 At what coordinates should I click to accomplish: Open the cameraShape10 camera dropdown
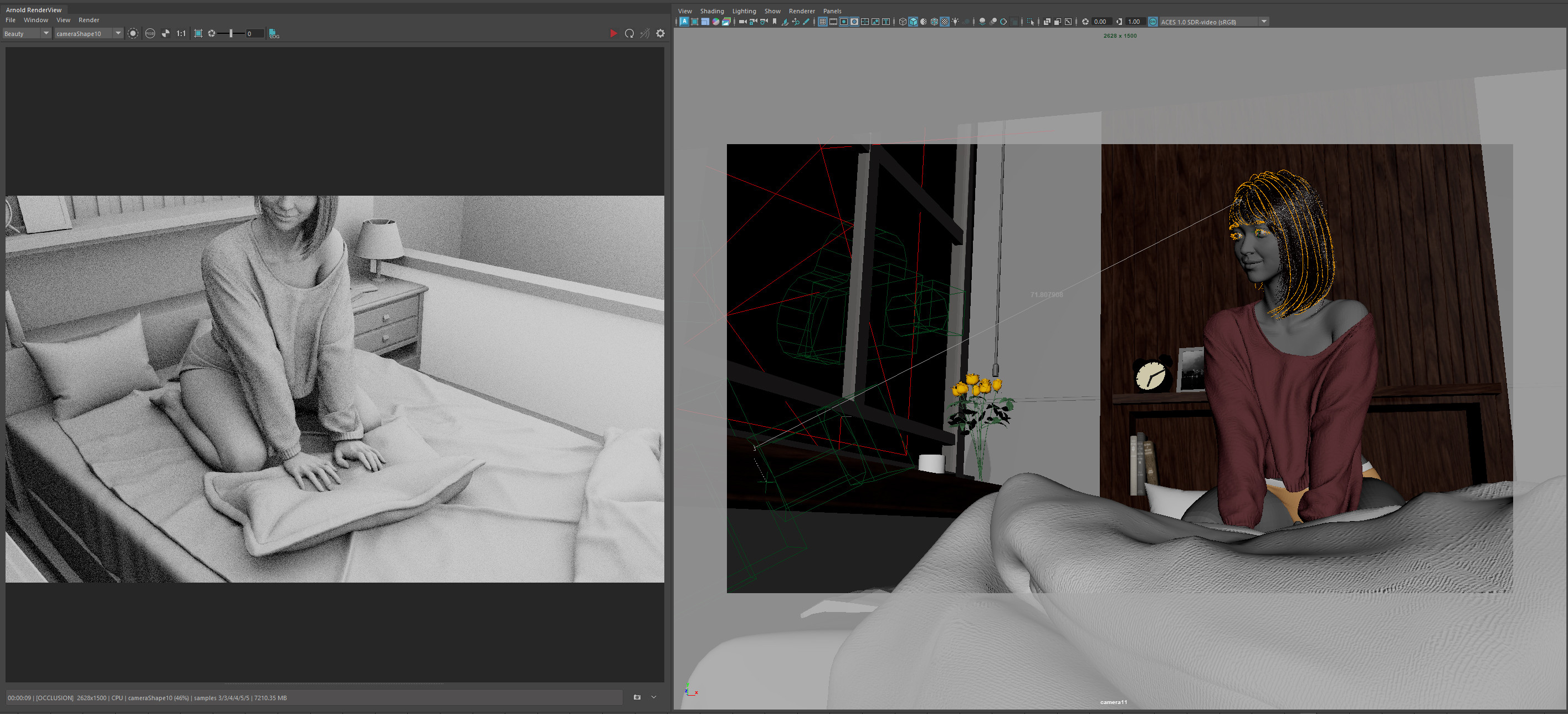(89, 33)
